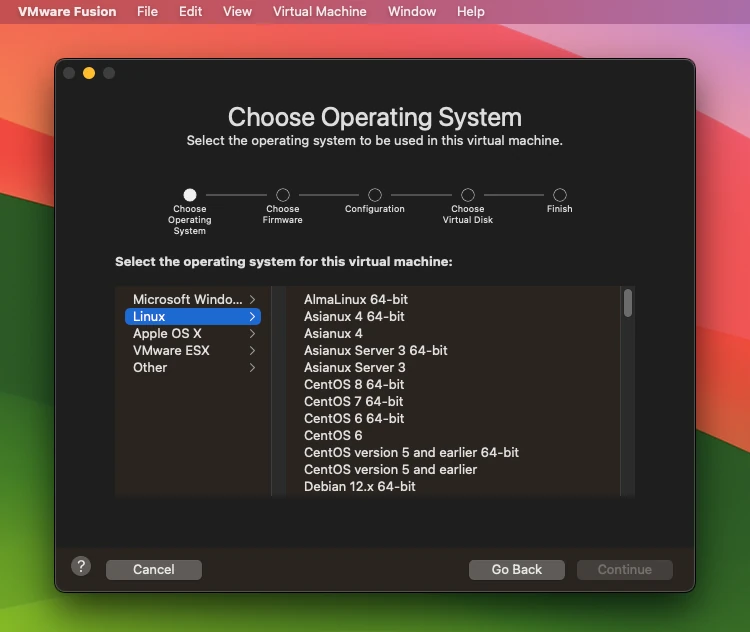750x632 pixels.
Task: Expand the Linux category chevron
Action: [x=252, y=317]
